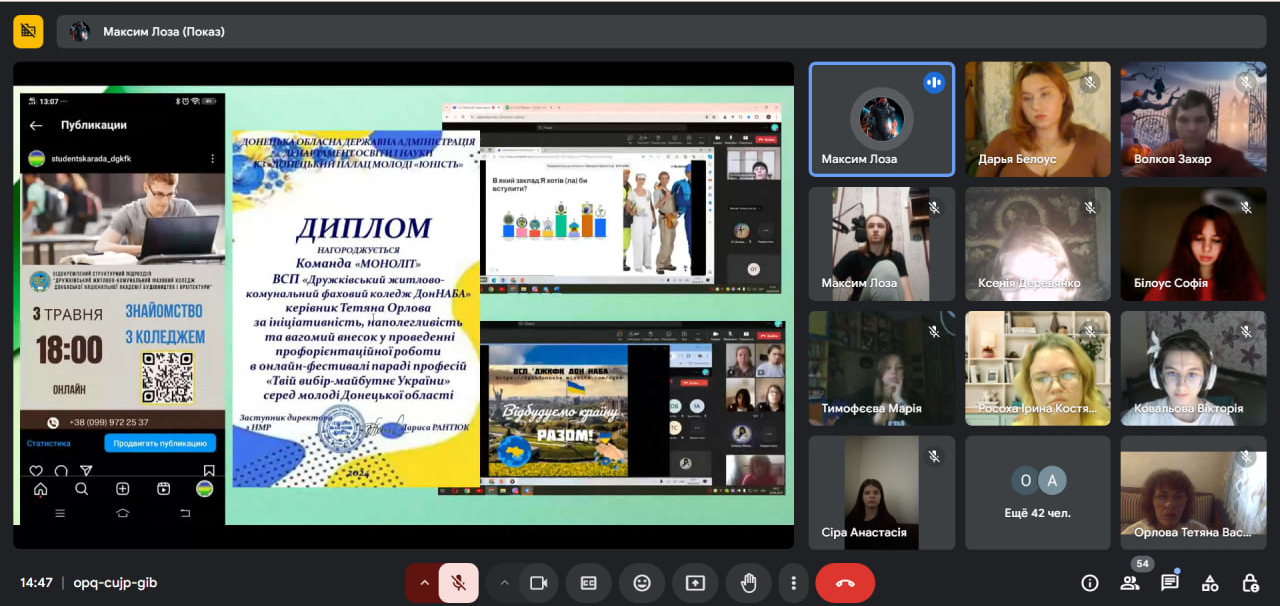Click muted mic icon on Орлова Тетяна tile
The width and height of the screenshot is (1280, 606).
pos(1246,456)
